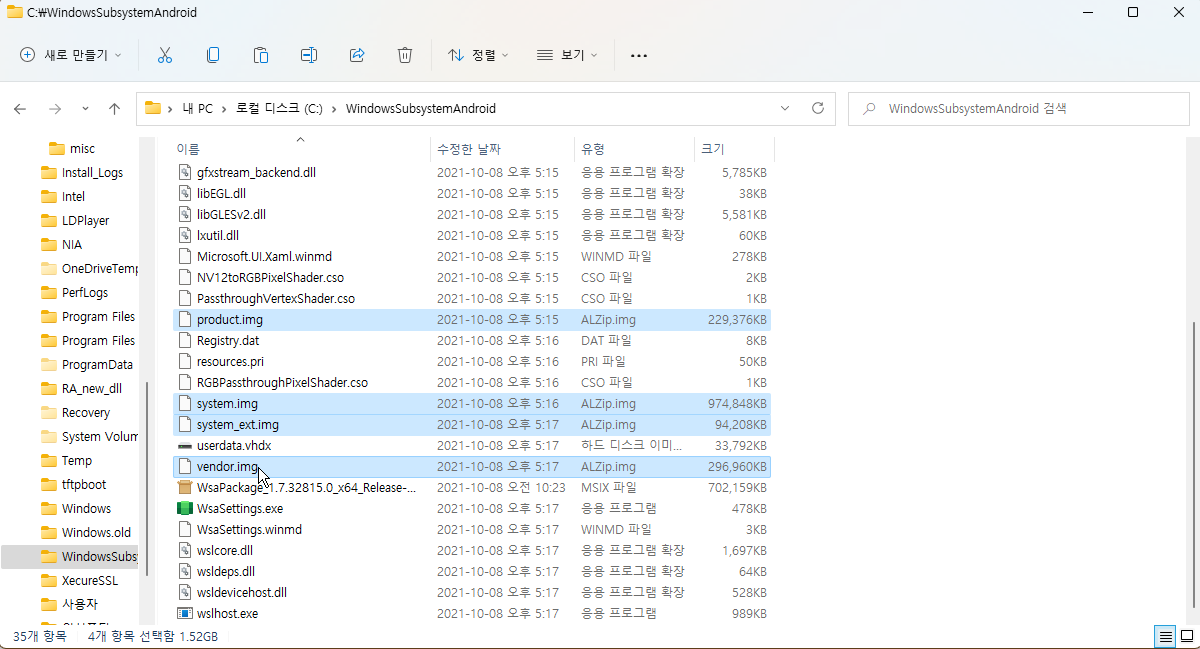1200x649 pixels.
Task: Select the resources.pri file name
Action: [230, 361]
